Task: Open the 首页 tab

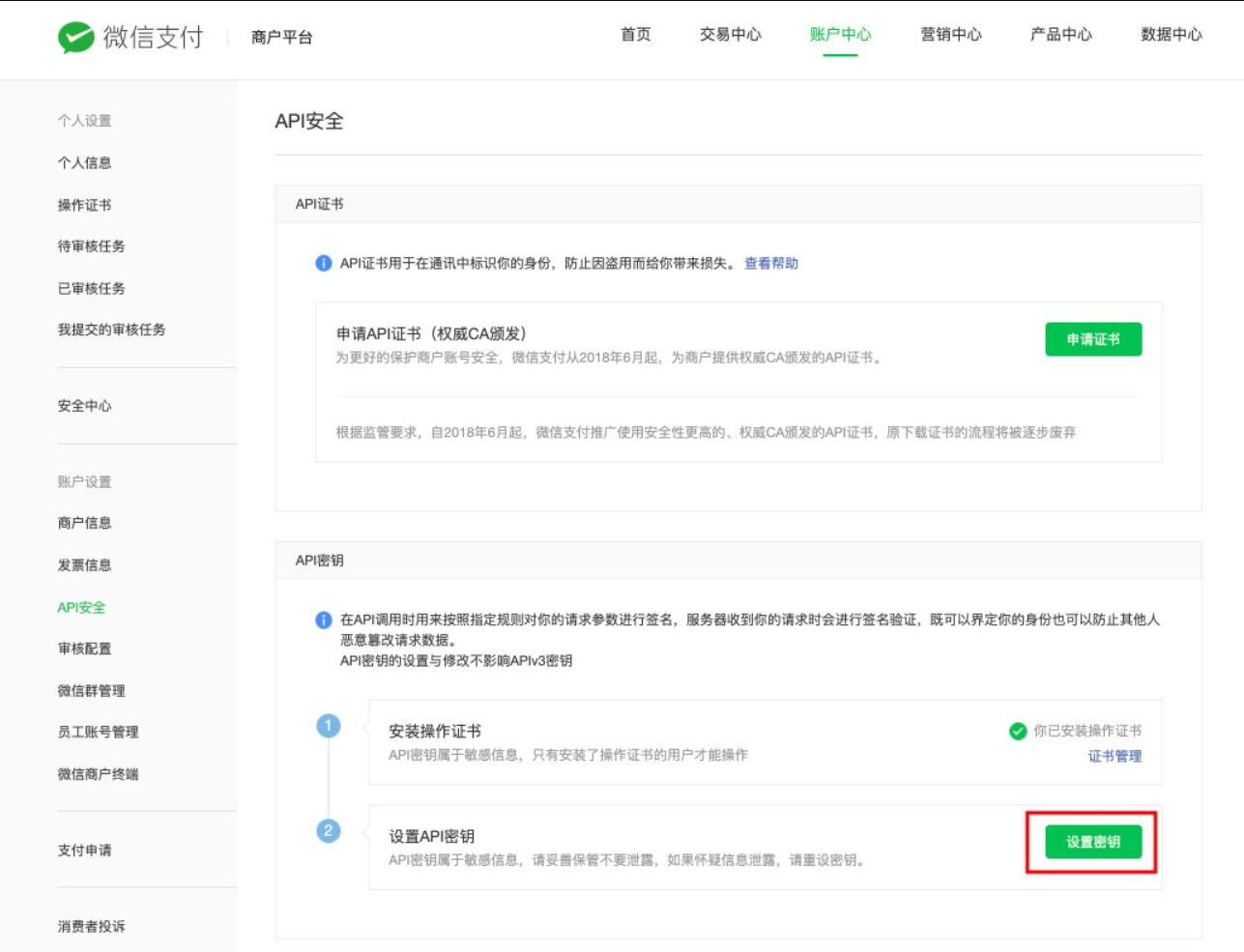Action: point(636,35)
